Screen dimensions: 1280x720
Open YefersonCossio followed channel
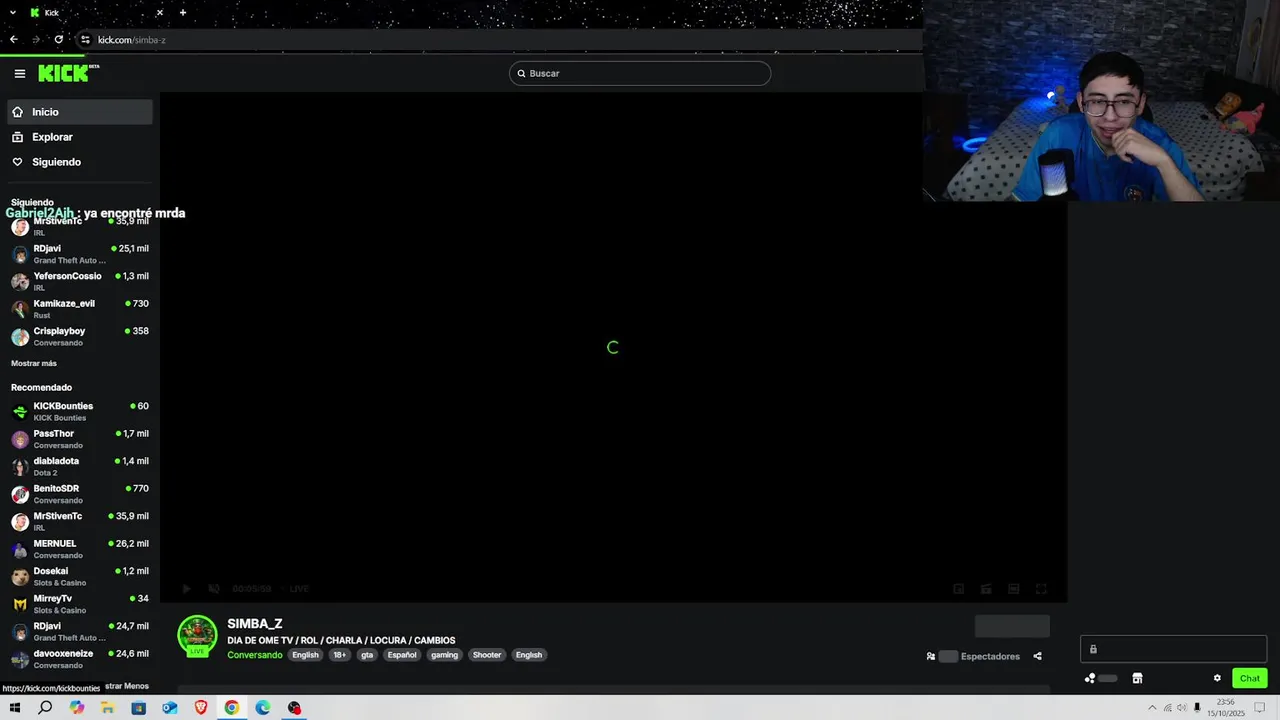coord(80,281)
